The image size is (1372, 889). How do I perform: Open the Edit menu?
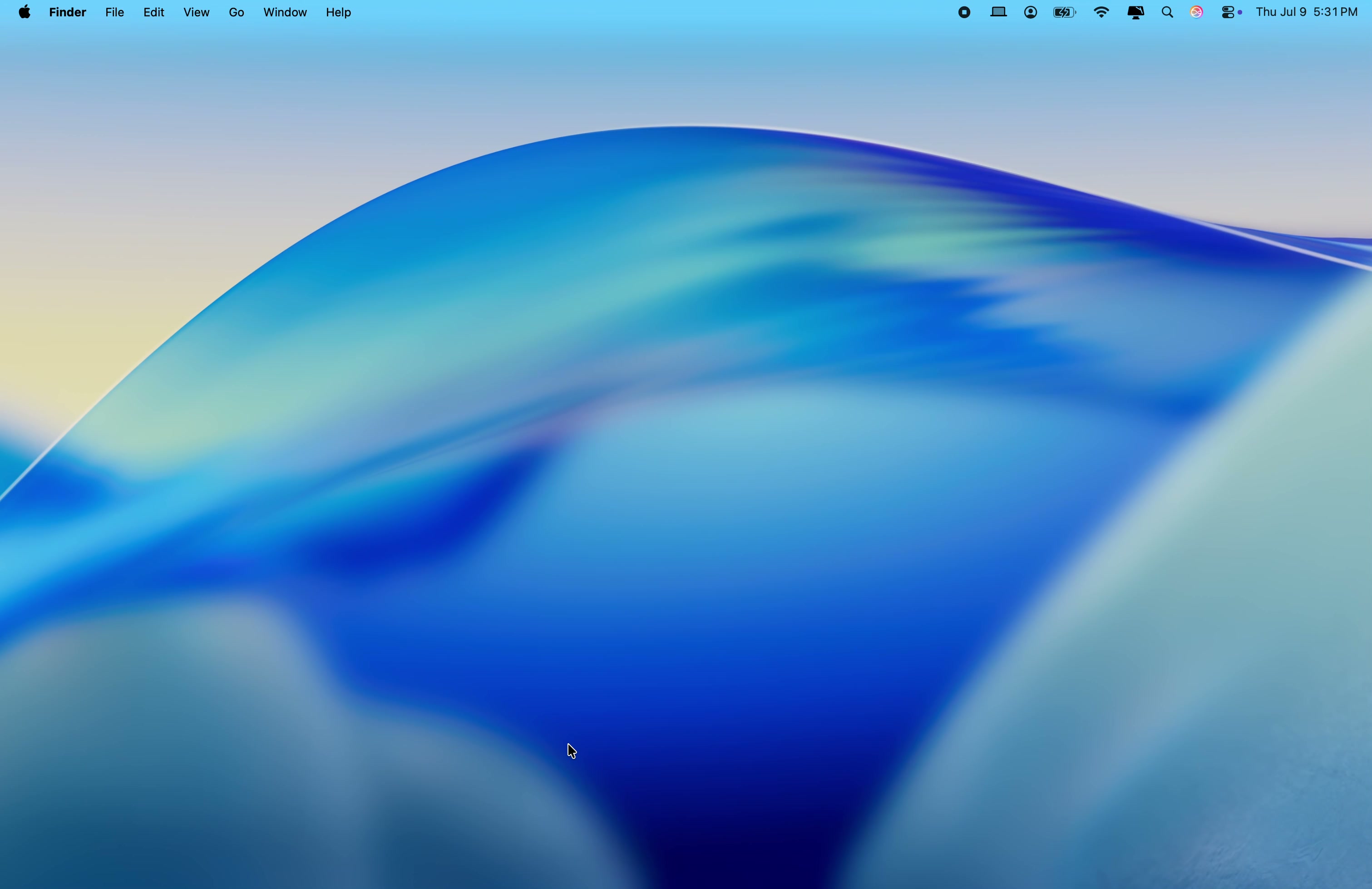point(154,12)
